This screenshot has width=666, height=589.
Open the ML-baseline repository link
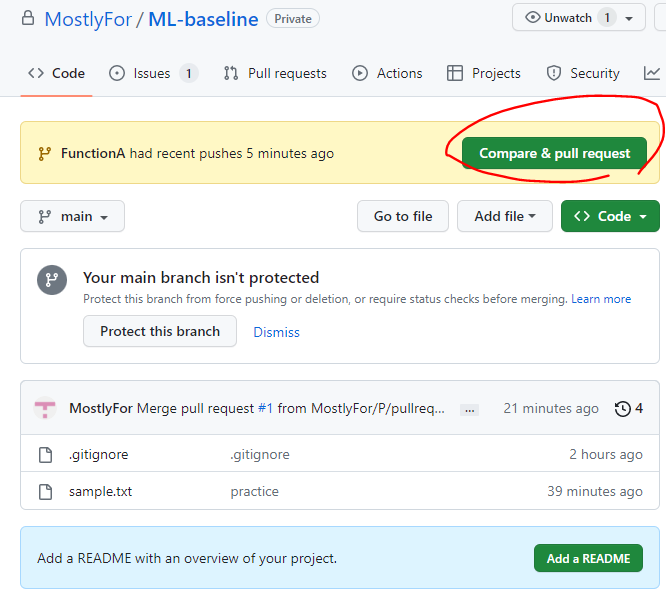pyautogui.click(x=203, y=20)
